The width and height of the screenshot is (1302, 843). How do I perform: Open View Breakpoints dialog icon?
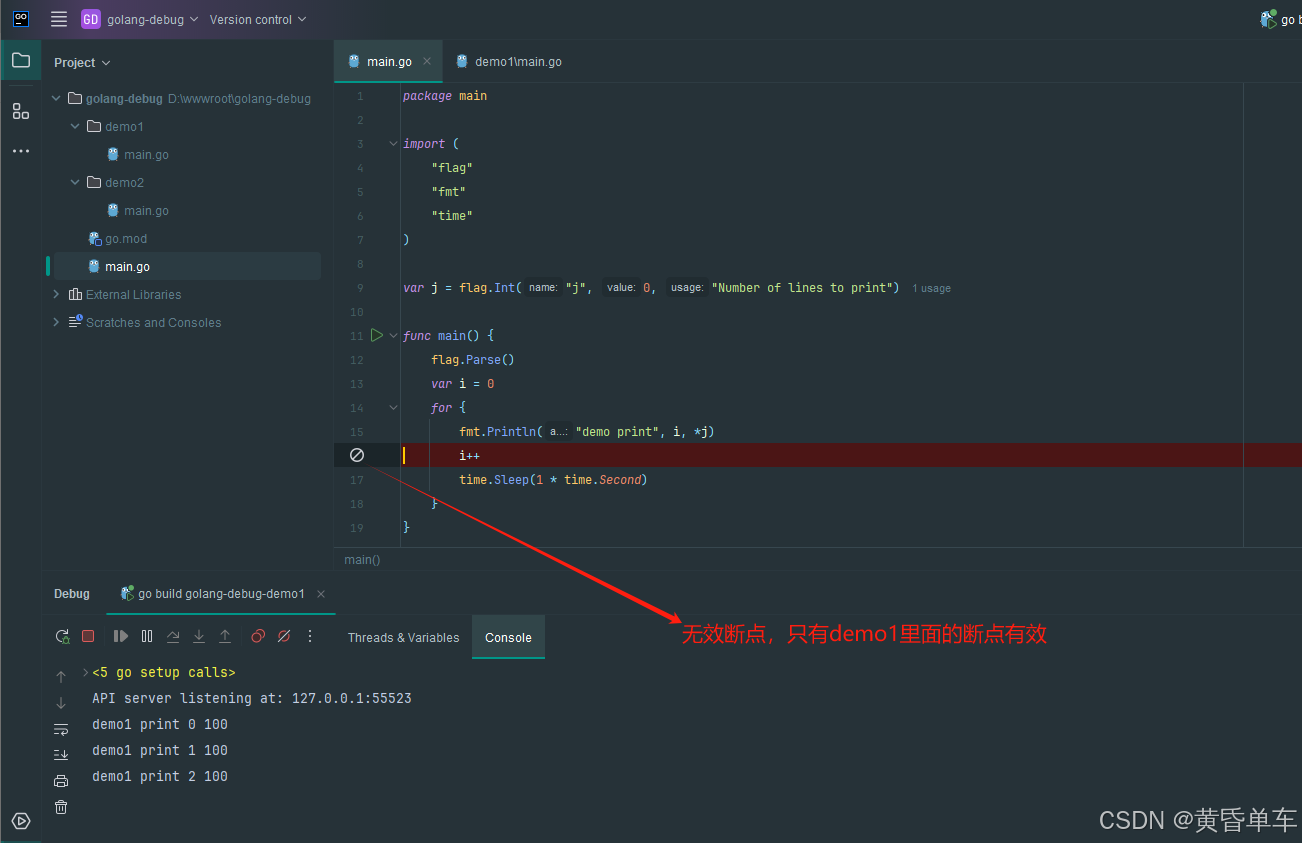pos(258,636)
